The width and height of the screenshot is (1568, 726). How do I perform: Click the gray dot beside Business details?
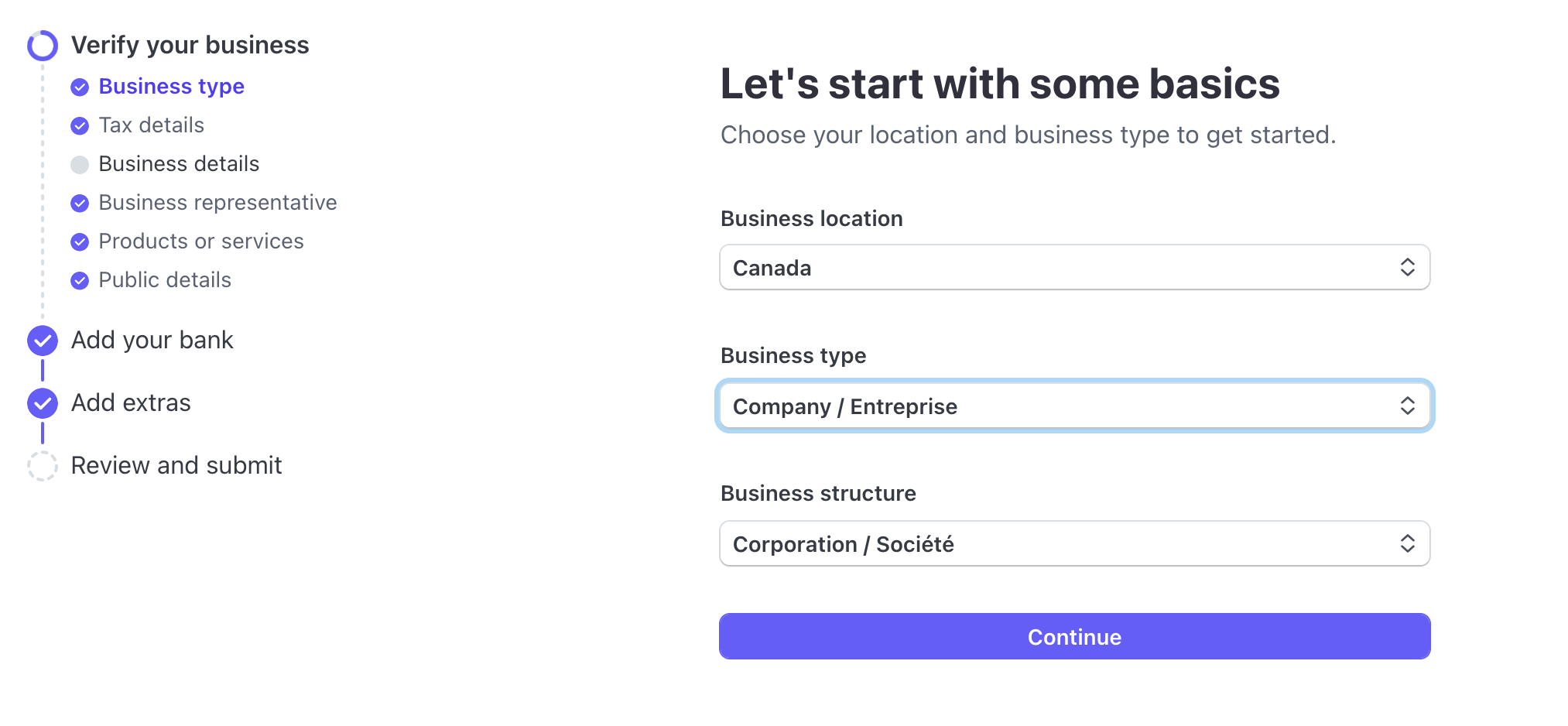(x=80, y=164)
